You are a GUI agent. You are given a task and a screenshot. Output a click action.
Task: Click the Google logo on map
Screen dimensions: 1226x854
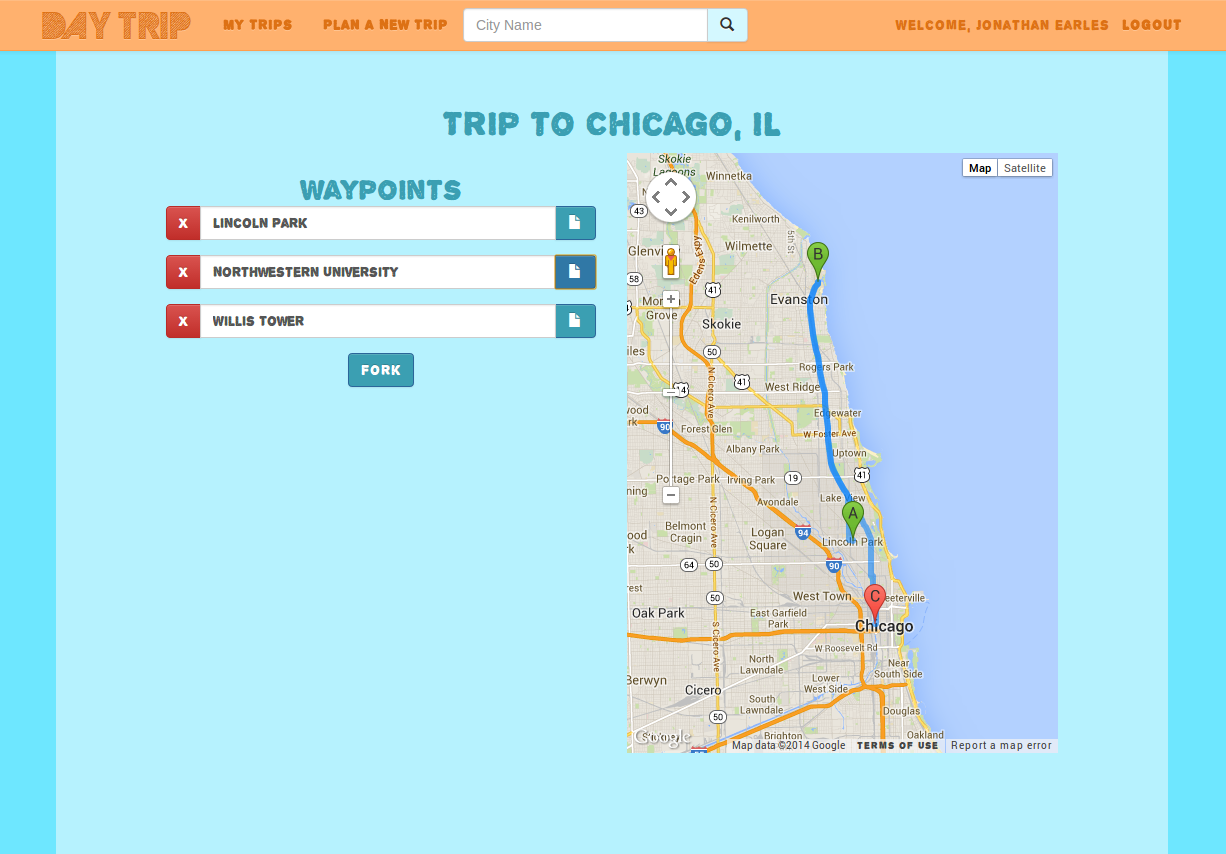coord(662,738)
